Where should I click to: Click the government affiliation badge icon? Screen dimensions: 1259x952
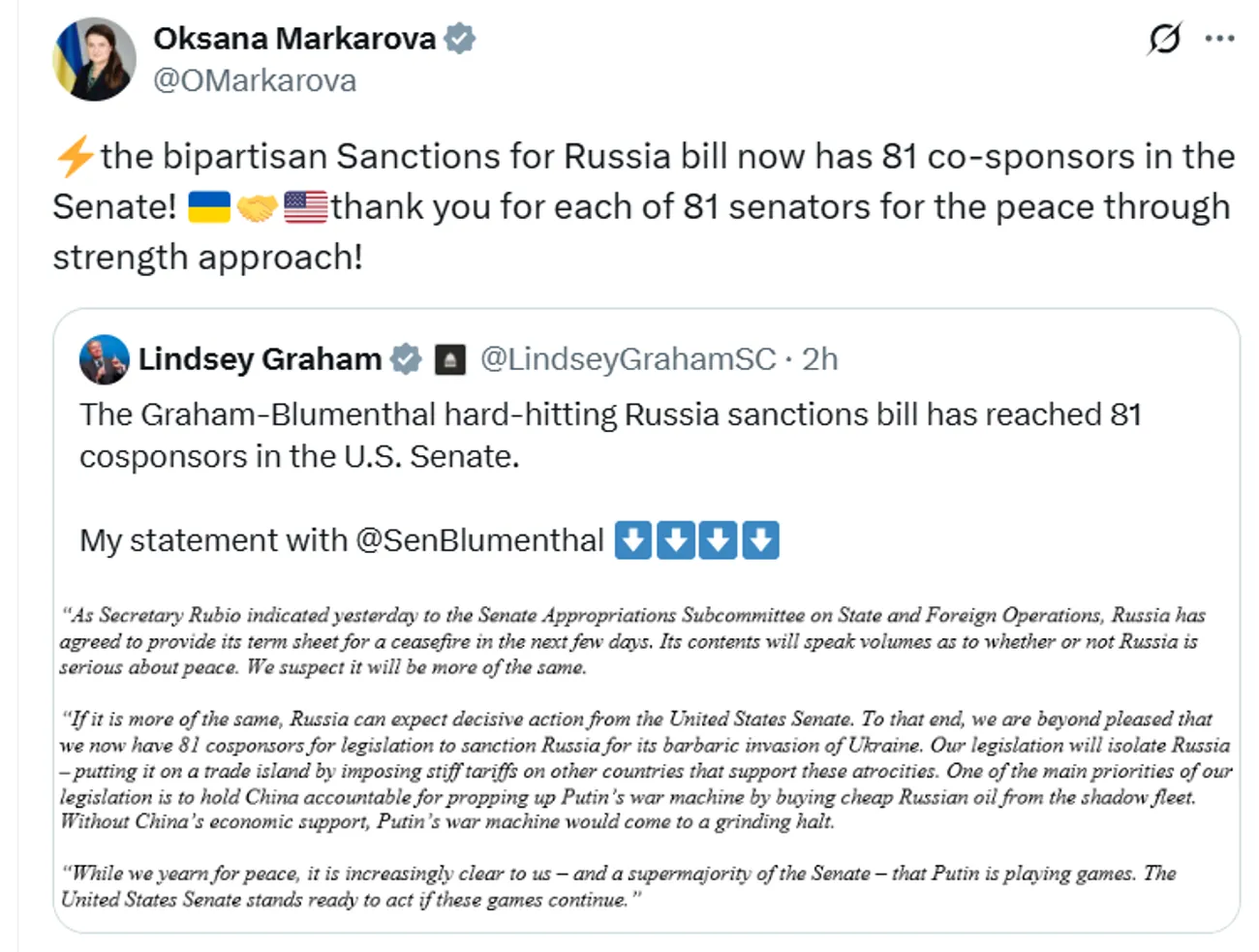click(x=449, y=359)
